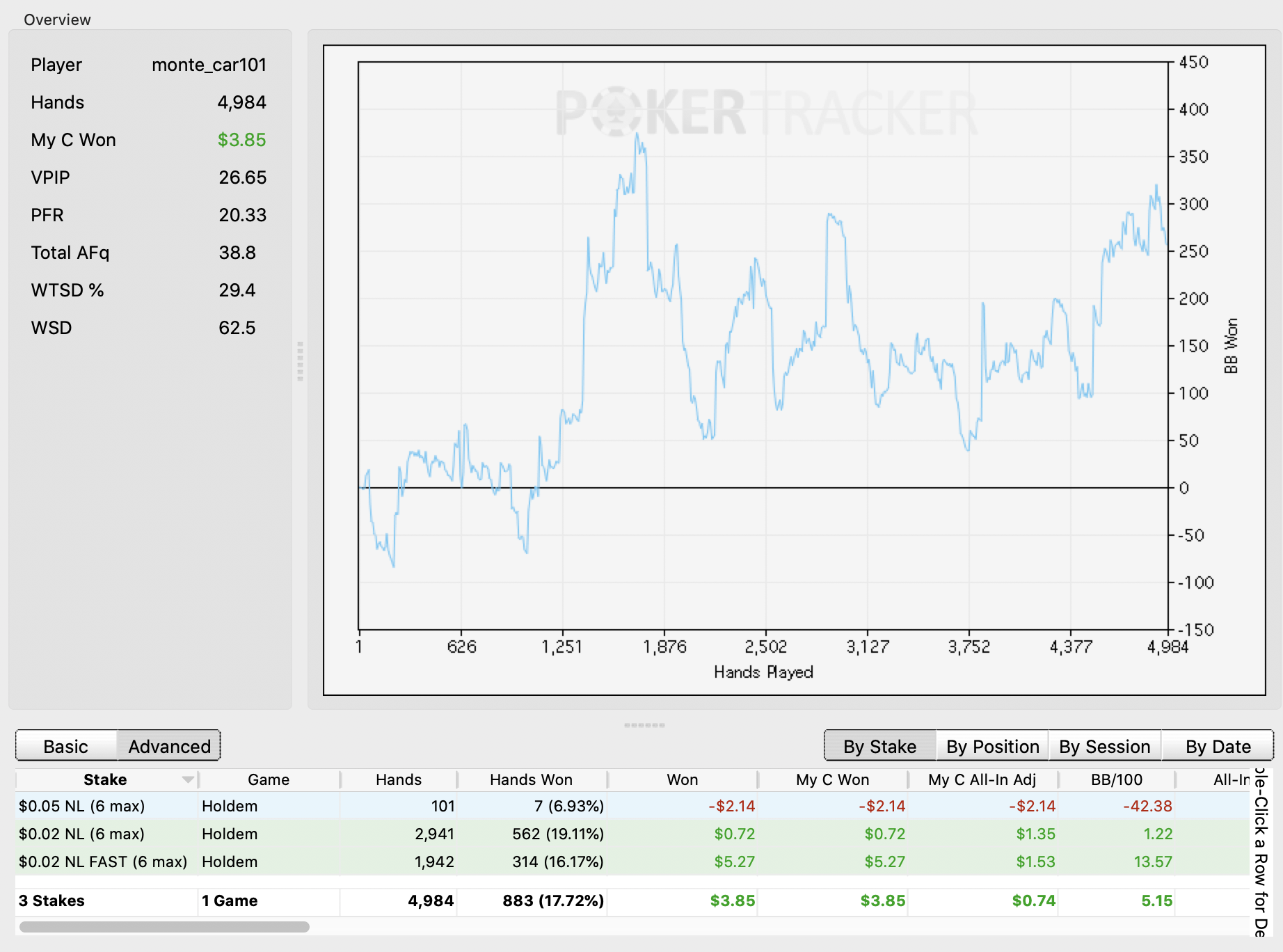Sort by the BB/100 column header
This screenshot has width=1283, height=952.
click(x=1116, y=779)
